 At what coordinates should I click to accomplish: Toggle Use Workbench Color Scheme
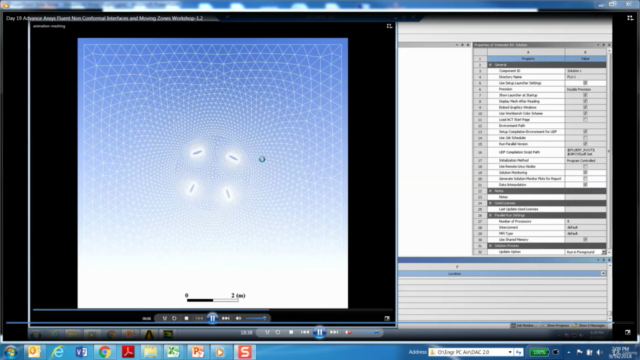[x=585, y=113]
